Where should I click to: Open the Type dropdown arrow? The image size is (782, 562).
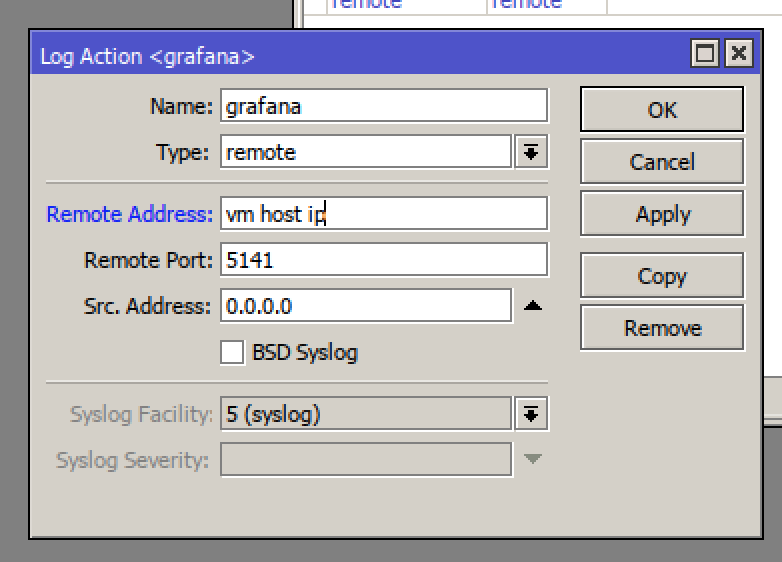coord(531,152)
